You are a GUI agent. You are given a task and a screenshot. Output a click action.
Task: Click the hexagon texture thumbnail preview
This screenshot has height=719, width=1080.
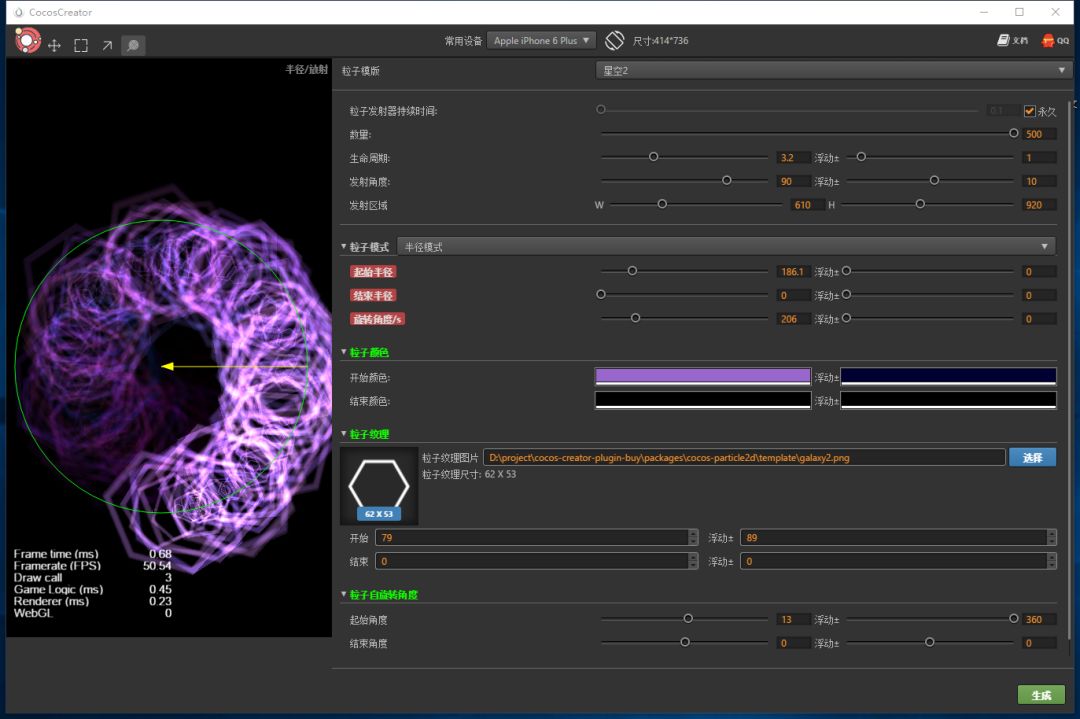click(379, 486)
